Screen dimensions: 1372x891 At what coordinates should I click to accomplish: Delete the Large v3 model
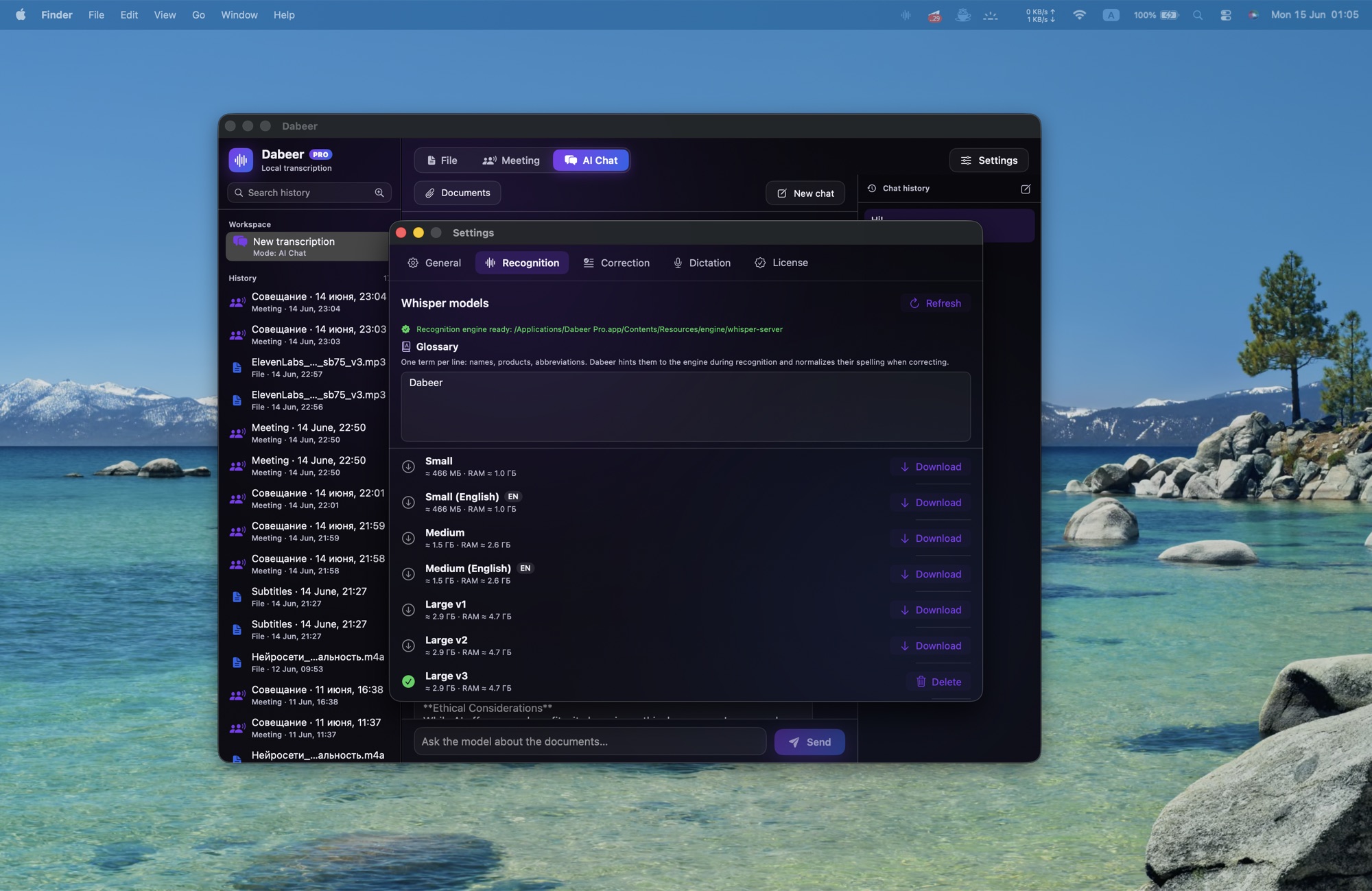938,682
